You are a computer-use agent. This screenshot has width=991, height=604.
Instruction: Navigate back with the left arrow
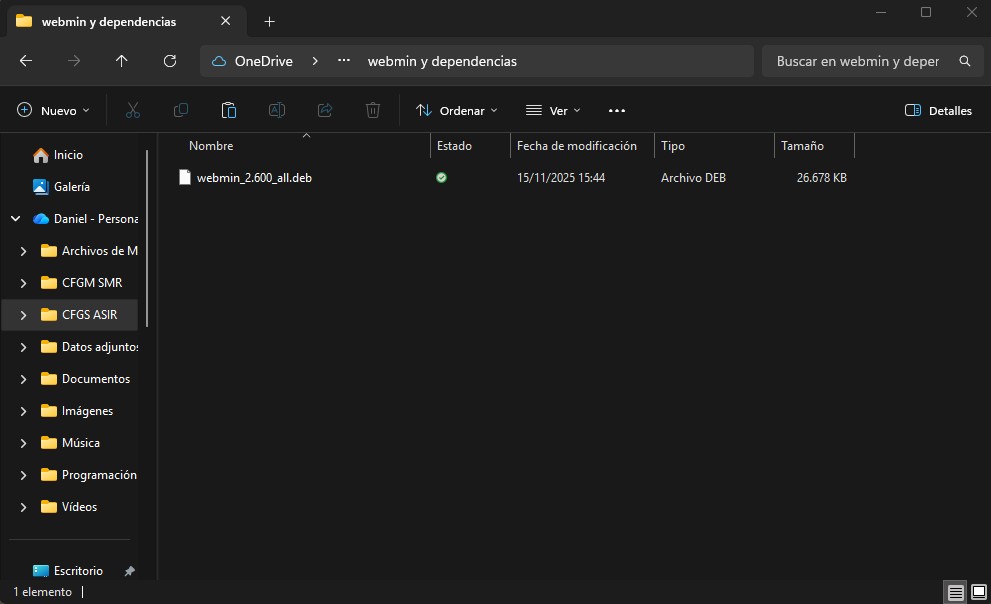tap(26, 61)
